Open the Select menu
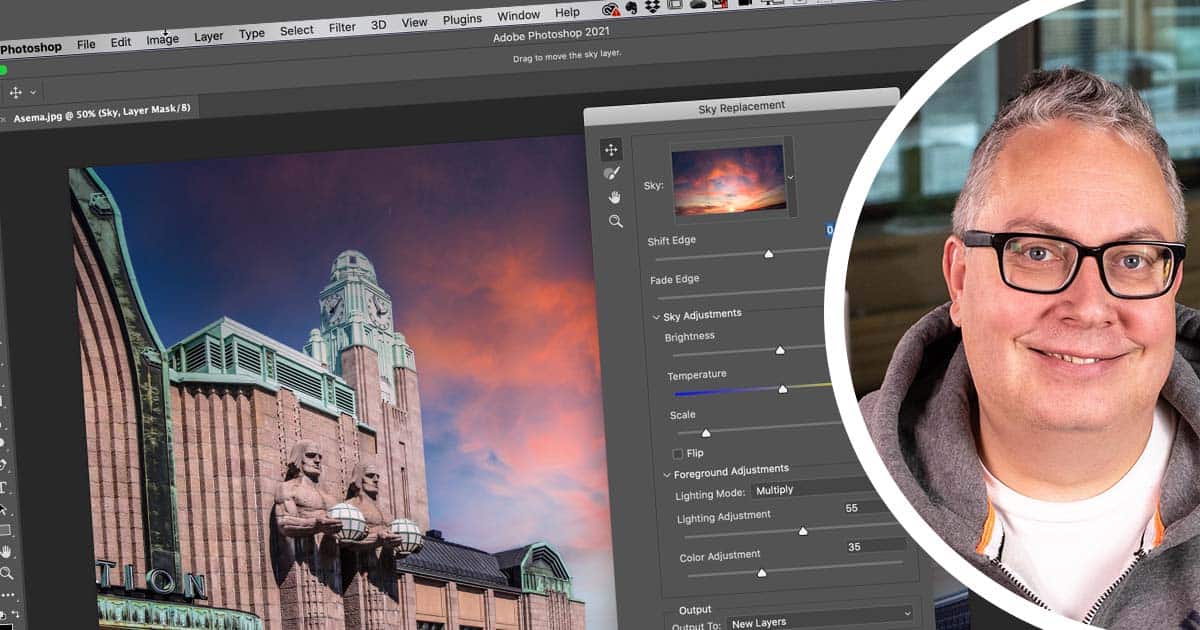1200x630 pixels. (296, 30)
